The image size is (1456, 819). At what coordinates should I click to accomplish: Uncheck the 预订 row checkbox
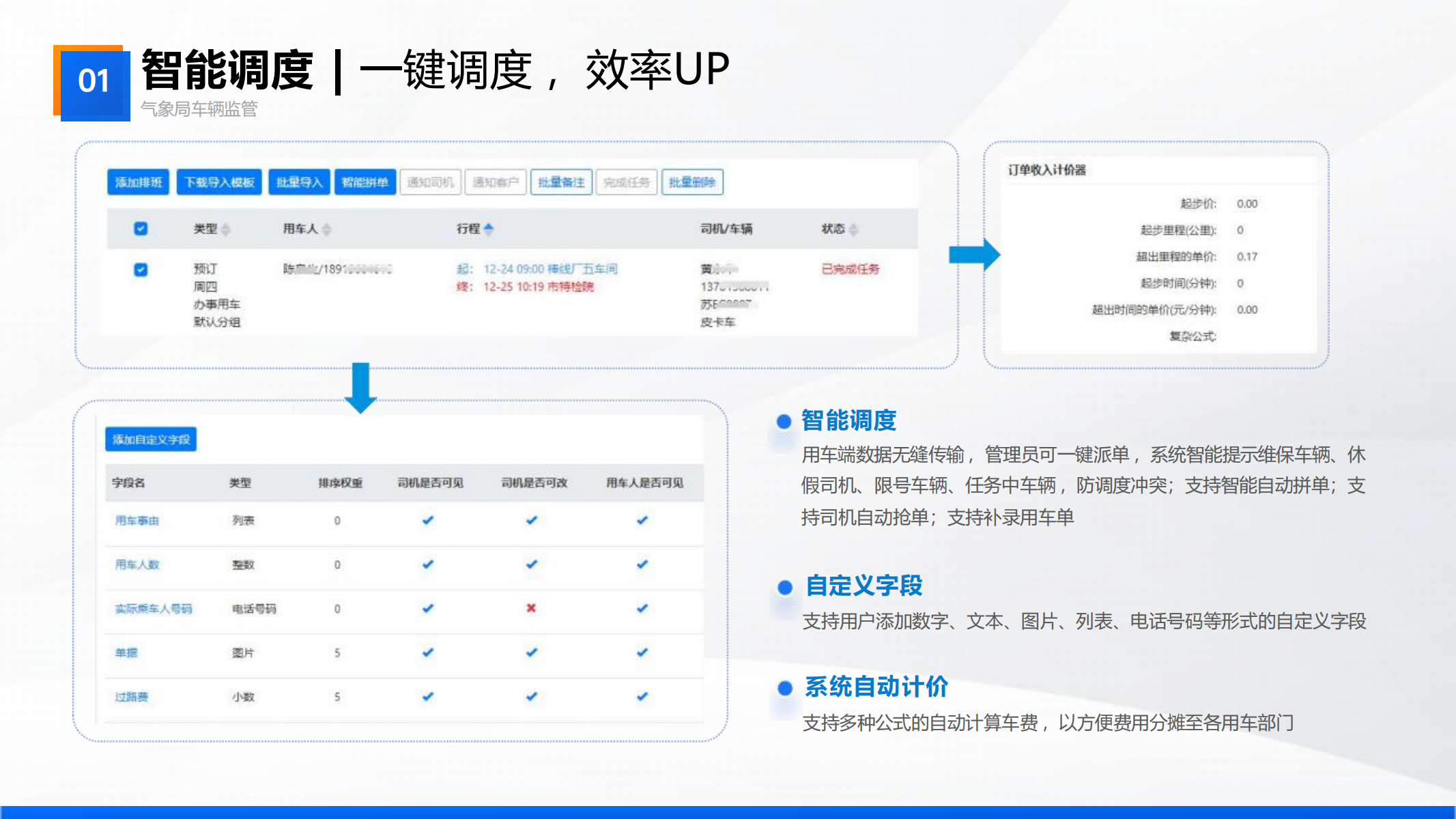point(141,270)
